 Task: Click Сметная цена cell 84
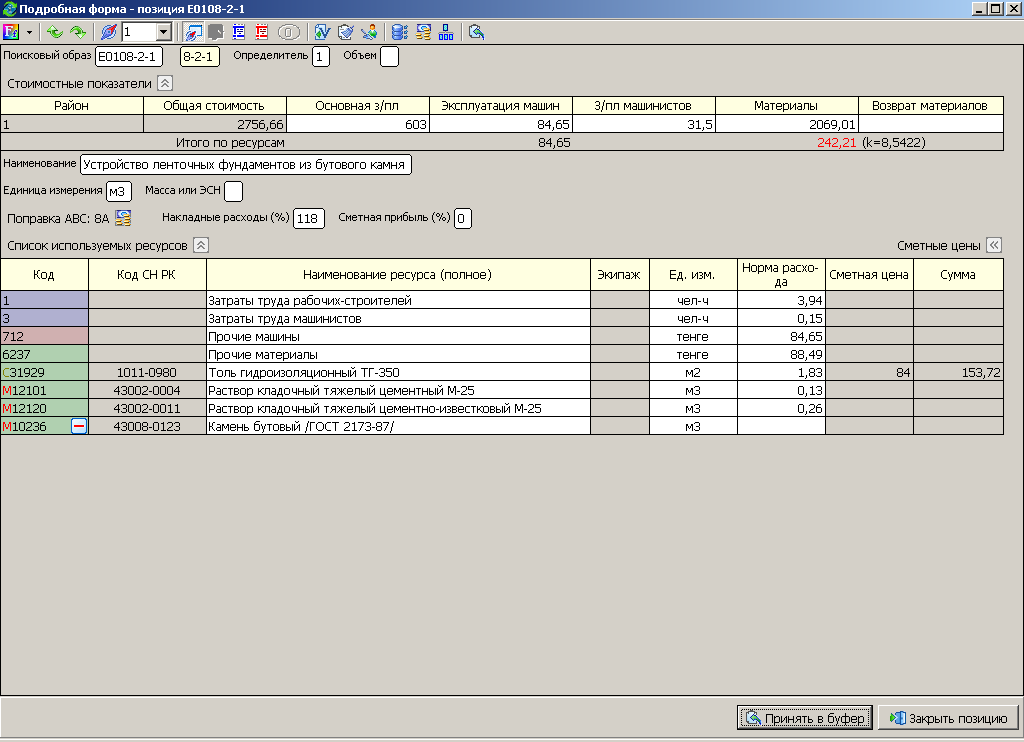(869, 372)
